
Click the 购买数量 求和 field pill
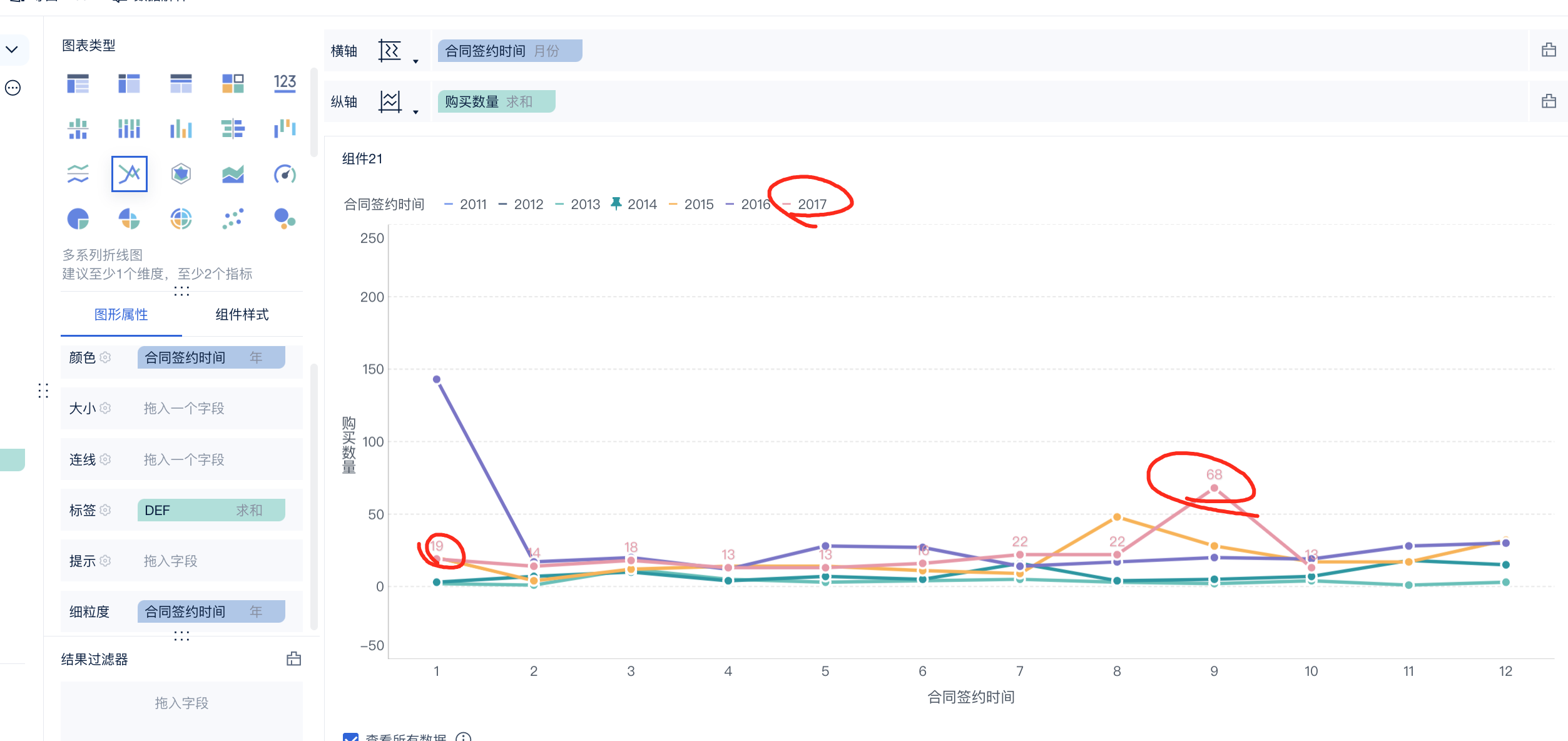496,102
